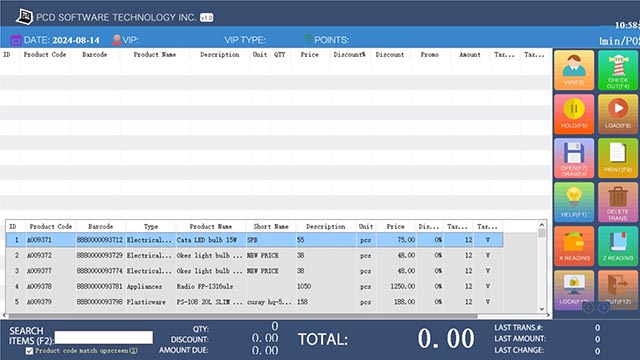The height and width of the screenshot is (360, 640).
Task: Open the VIP customer button
Action: click(574, 70)
